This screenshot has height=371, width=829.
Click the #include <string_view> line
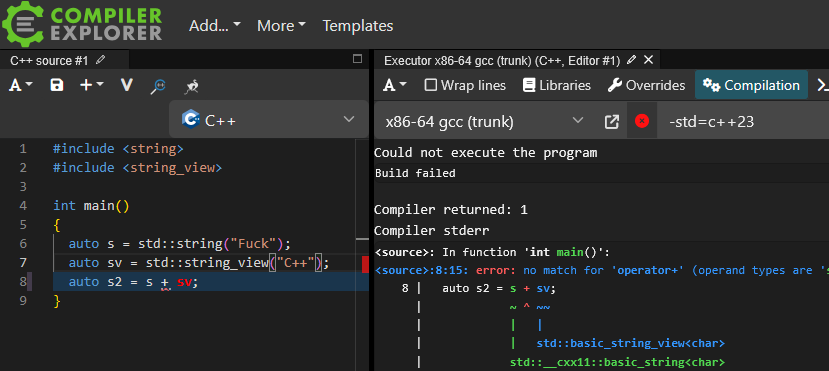[137, 168]
